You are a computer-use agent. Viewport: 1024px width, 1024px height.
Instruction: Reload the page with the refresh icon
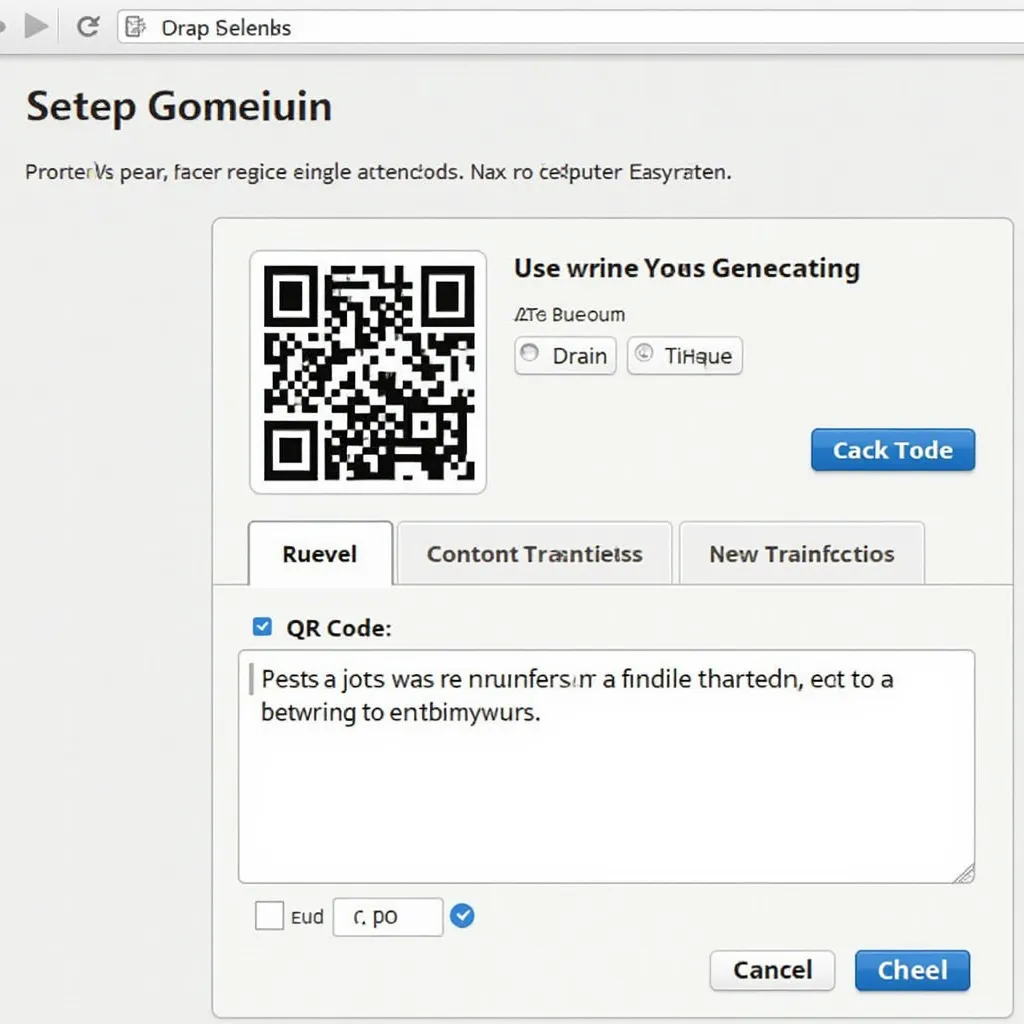(88, 27)
